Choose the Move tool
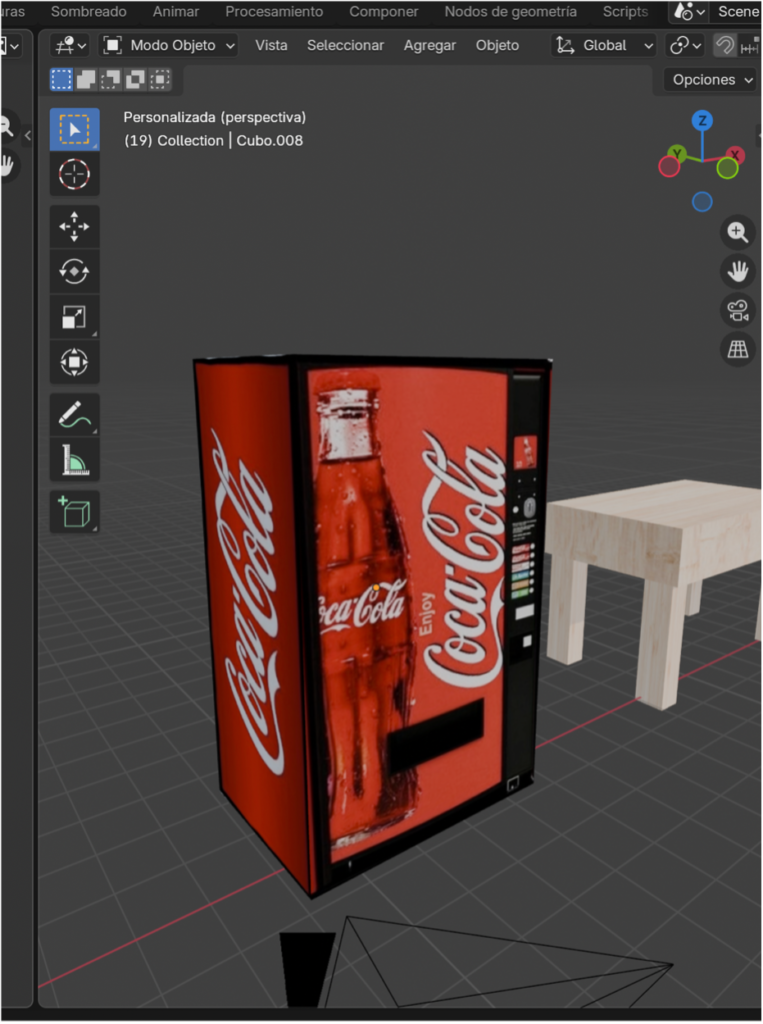763x1024 pixels. click(x=74, y=227)
